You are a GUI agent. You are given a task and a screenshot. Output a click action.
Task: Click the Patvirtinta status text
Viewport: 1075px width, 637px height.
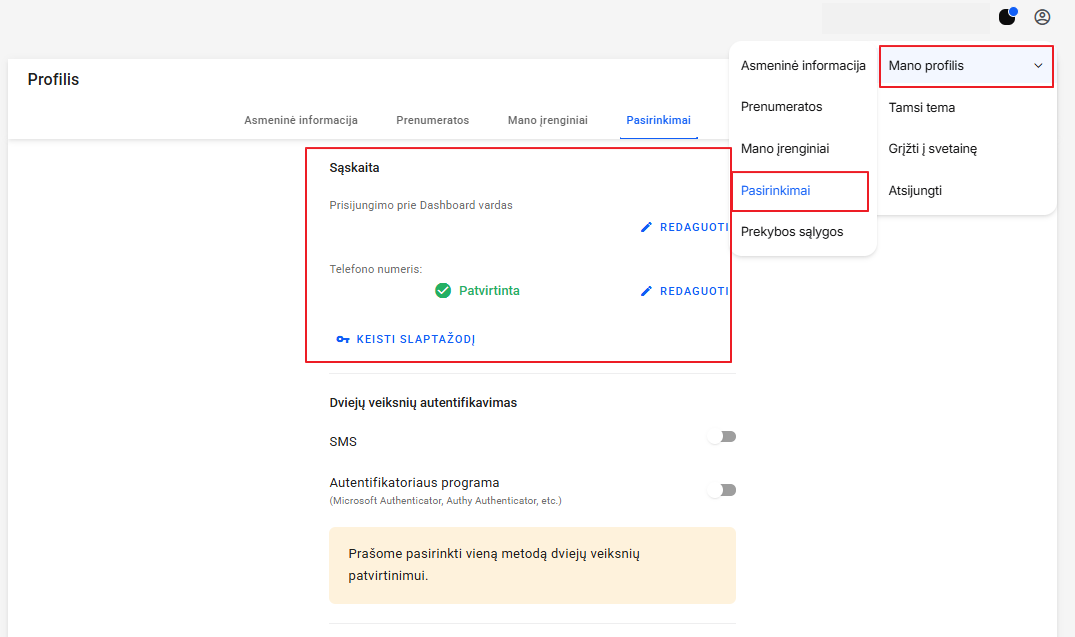tap(490, 291)
